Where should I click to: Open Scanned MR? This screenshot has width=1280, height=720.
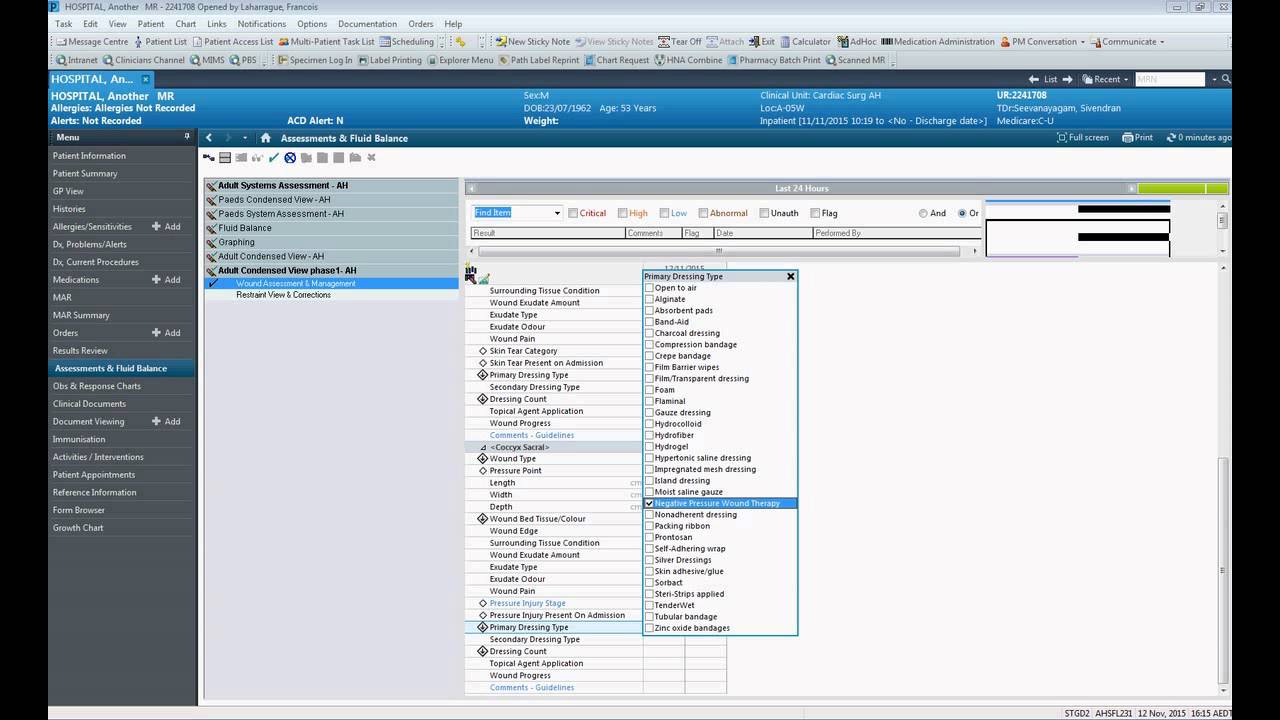point(855,60)
